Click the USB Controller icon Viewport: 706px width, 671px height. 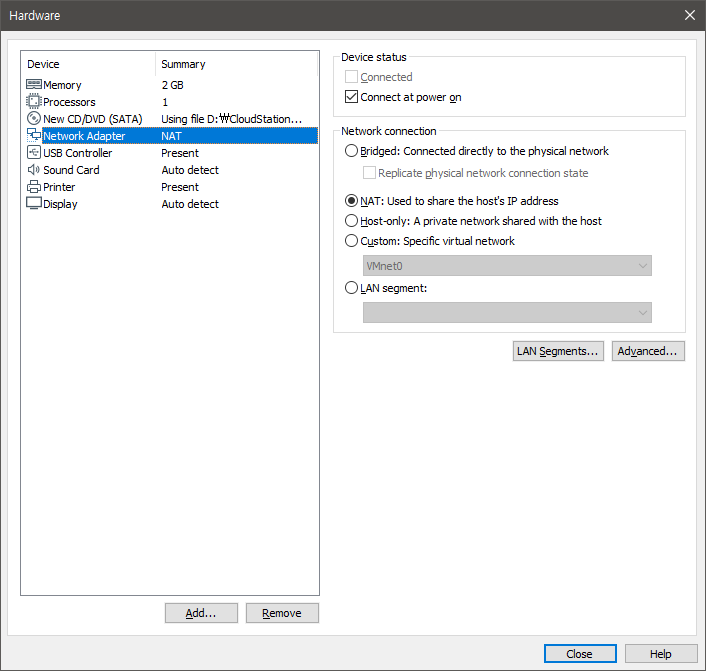(x=34, y=152)
